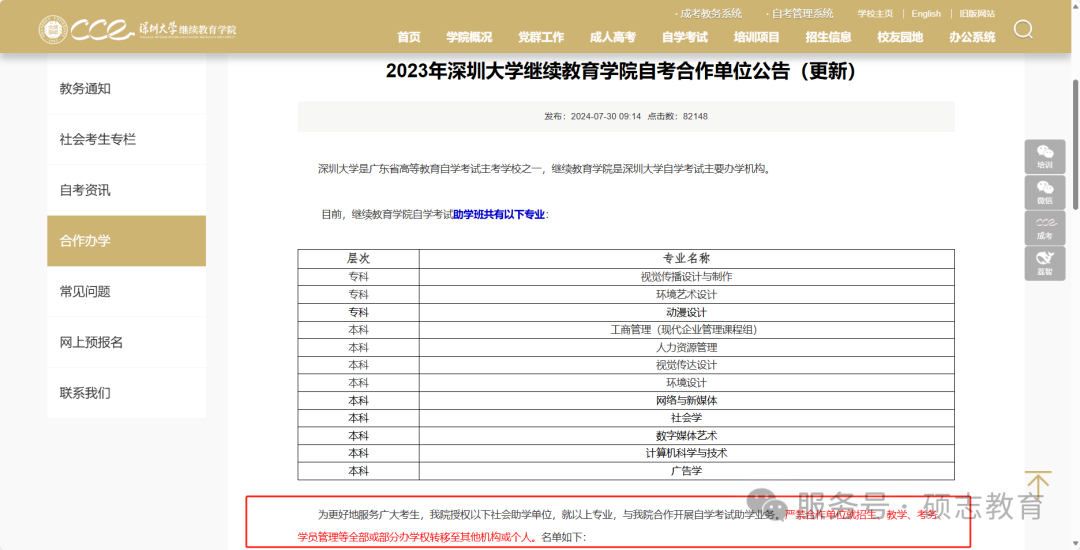The image size is (1080, 550).
Task: Open the 办公系统 nav menu
Action: 972,37
